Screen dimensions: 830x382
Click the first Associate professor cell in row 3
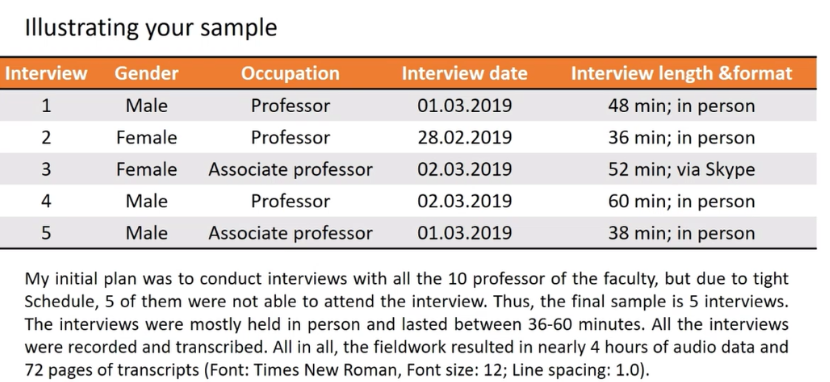(x=290, y=169)
